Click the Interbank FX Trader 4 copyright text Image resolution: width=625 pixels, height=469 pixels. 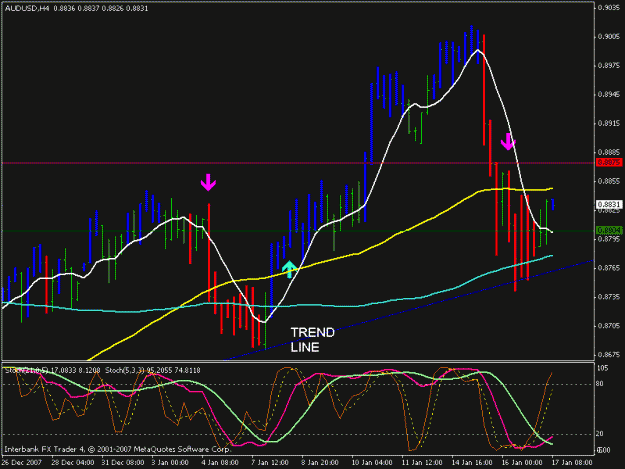pos(118,449)
